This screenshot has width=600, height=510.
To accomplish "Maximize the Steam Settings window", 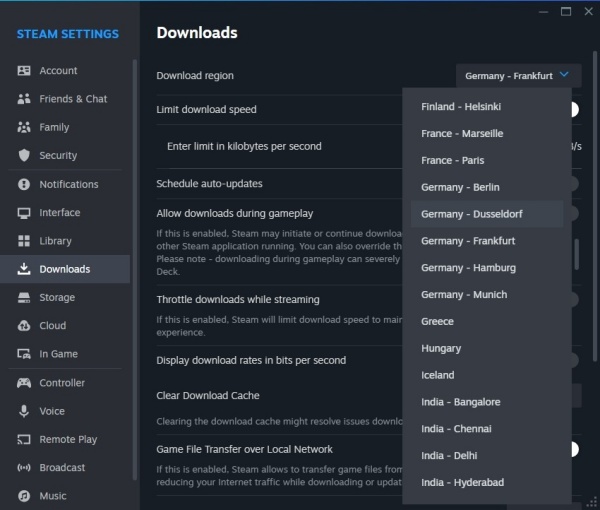I will point(566,11).
